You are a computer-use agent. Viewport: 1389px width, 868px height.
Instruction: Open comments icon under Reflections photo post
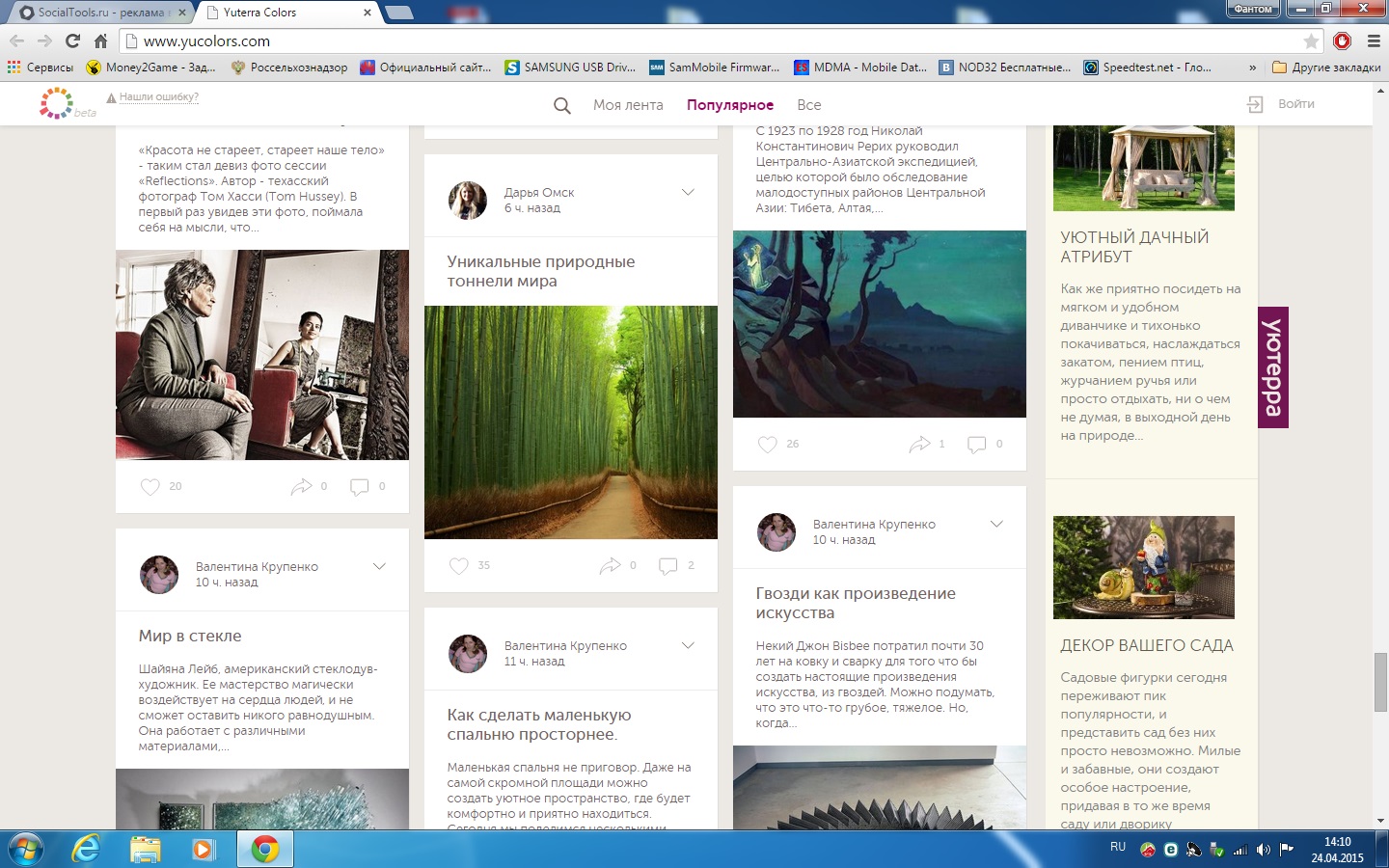[360, 487]
